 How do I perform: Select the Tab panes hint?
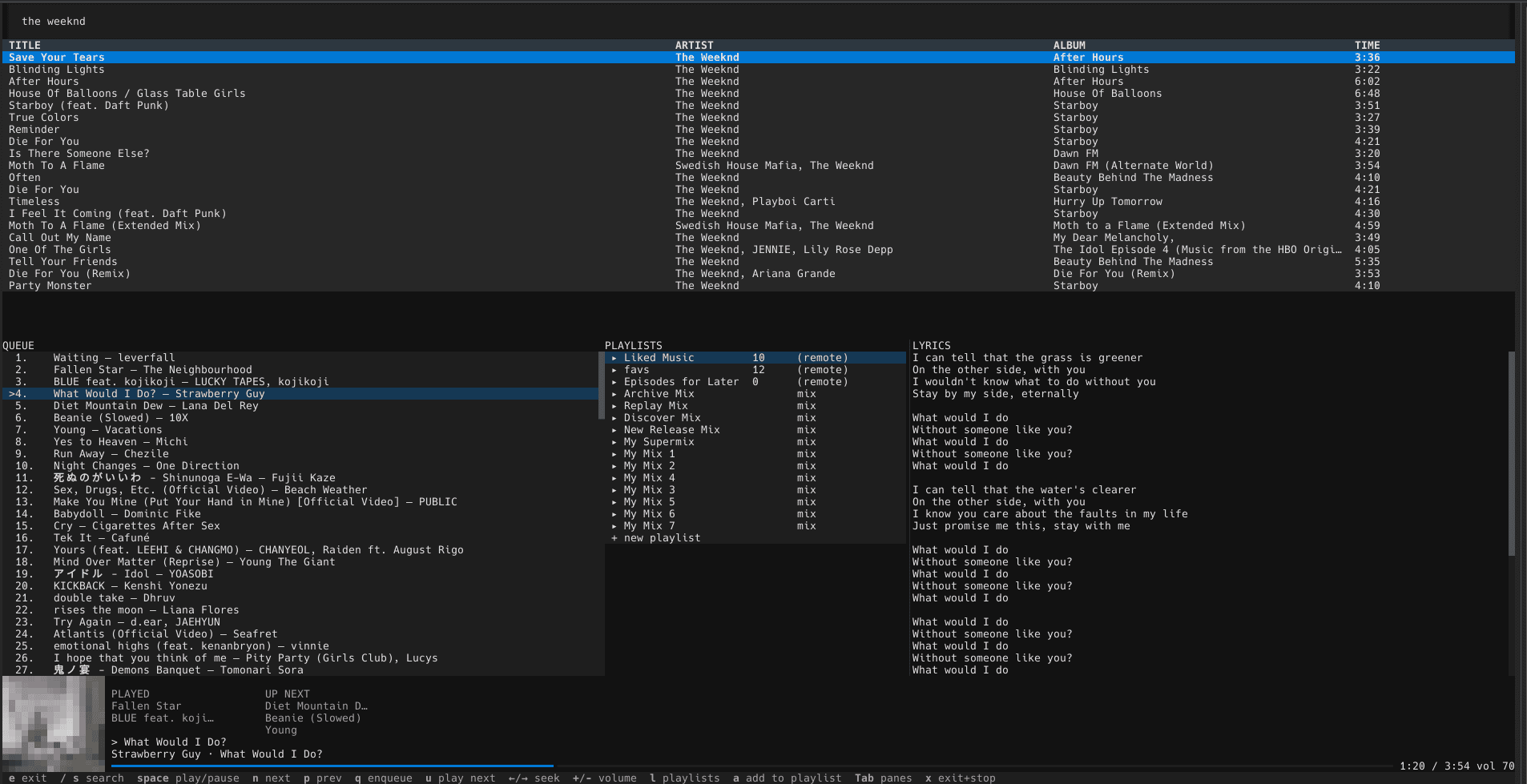tap(883, 778)
